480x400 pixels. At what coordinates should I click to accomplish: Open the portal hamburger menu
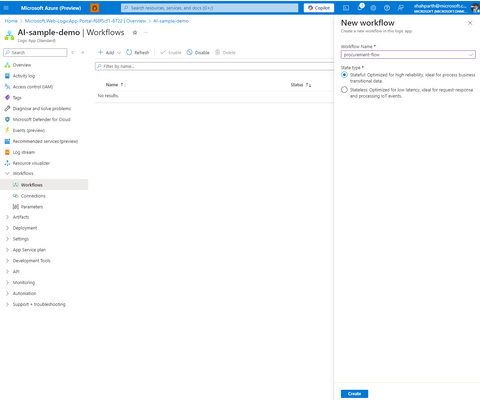6,8
